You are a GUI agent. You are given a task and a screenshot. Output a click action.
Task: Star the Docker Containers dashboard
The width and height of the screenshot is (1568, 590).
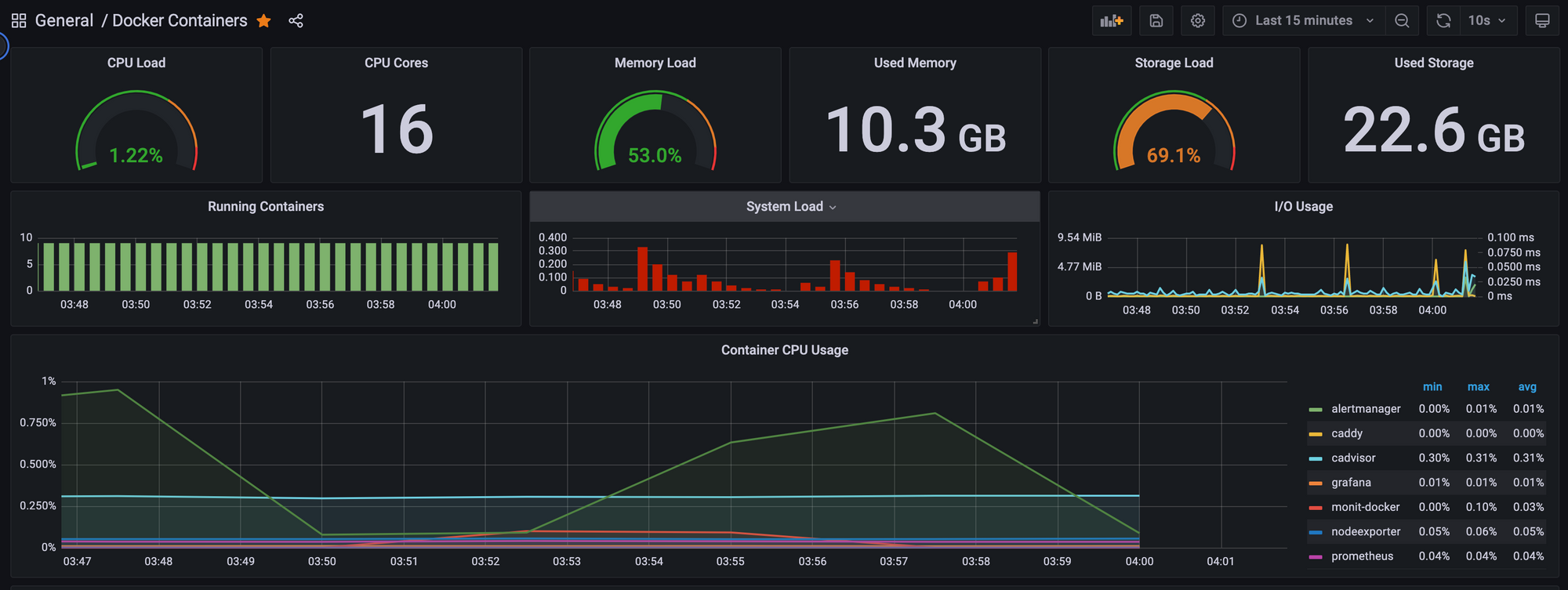(x=264, y=20)
